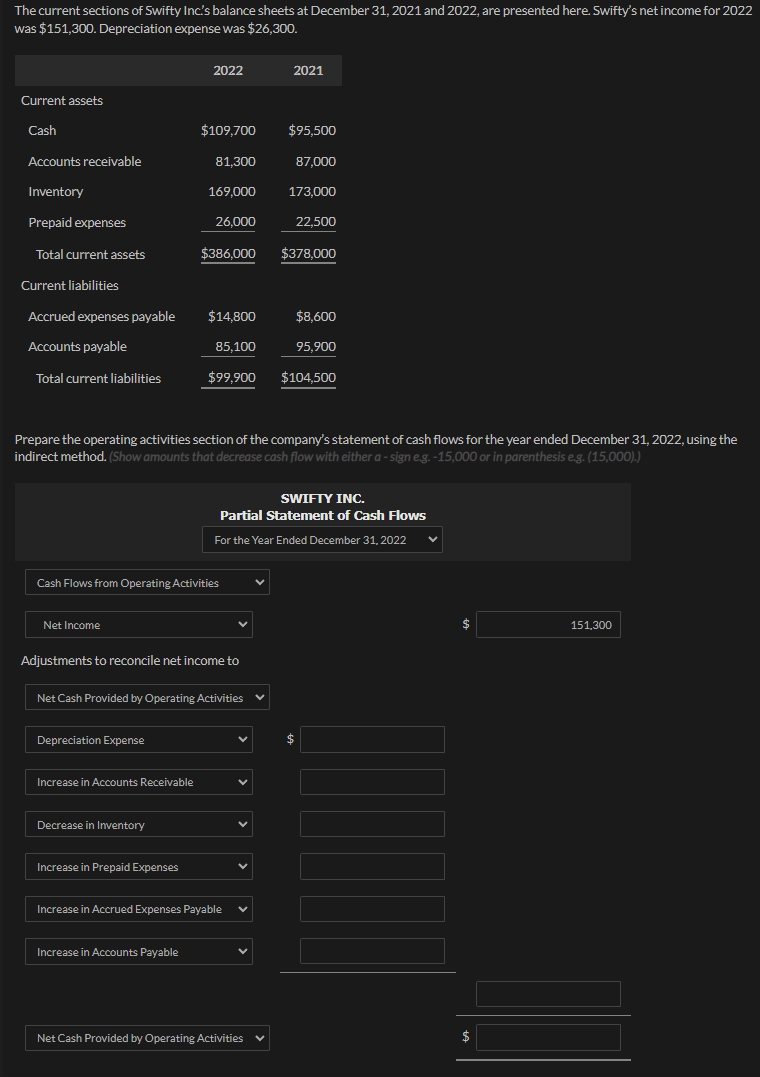Open the Increase in Accrued Expenses Payable dropdown
Screen dimensions: 760x1077
point(139,909)
